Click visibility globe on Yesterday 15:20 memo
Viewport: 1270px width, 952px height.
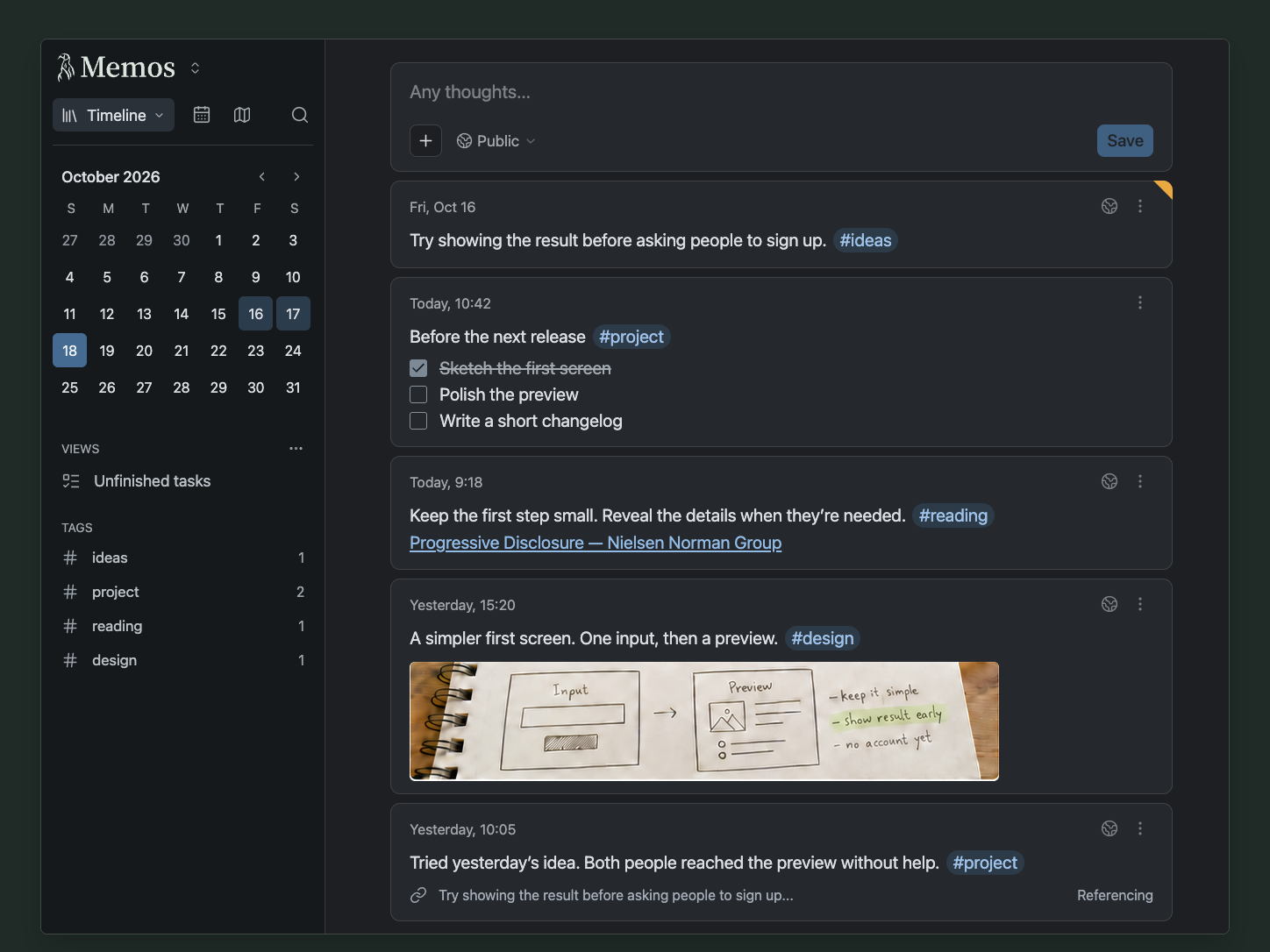1109,604
